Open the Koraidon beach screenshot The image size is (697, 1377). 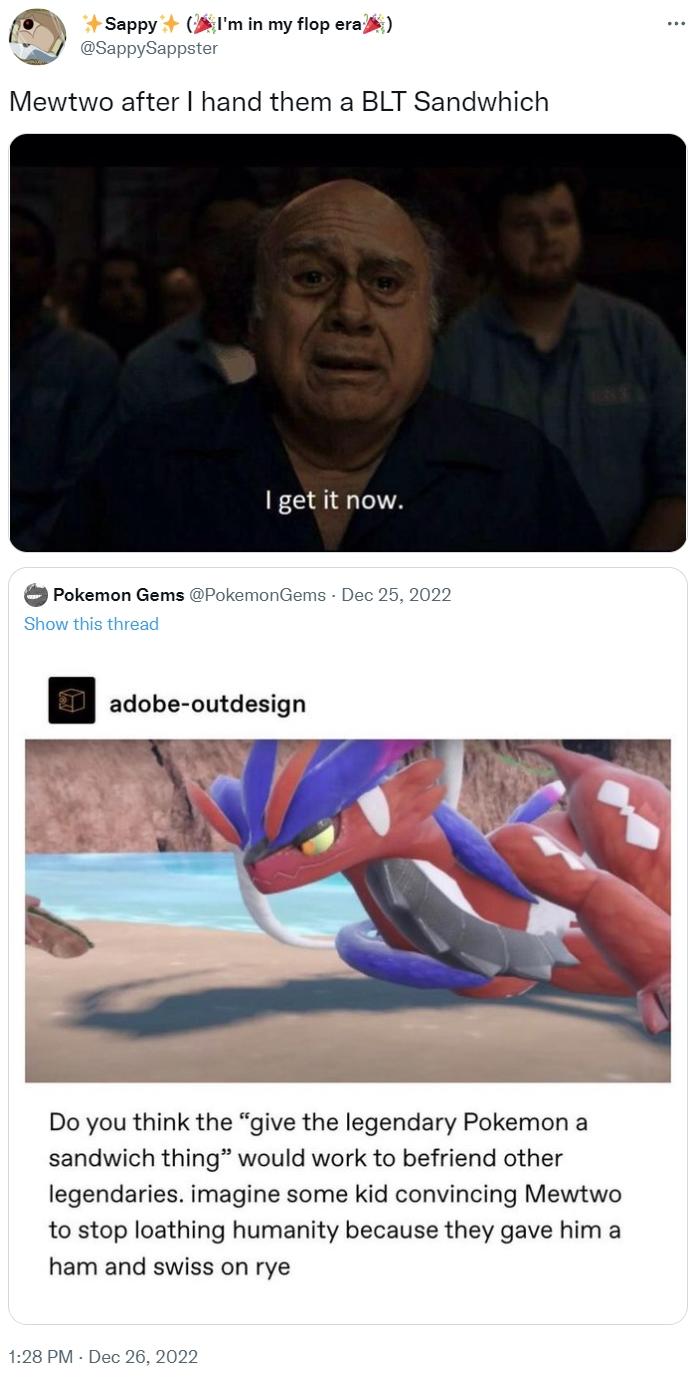pos(348,911)
